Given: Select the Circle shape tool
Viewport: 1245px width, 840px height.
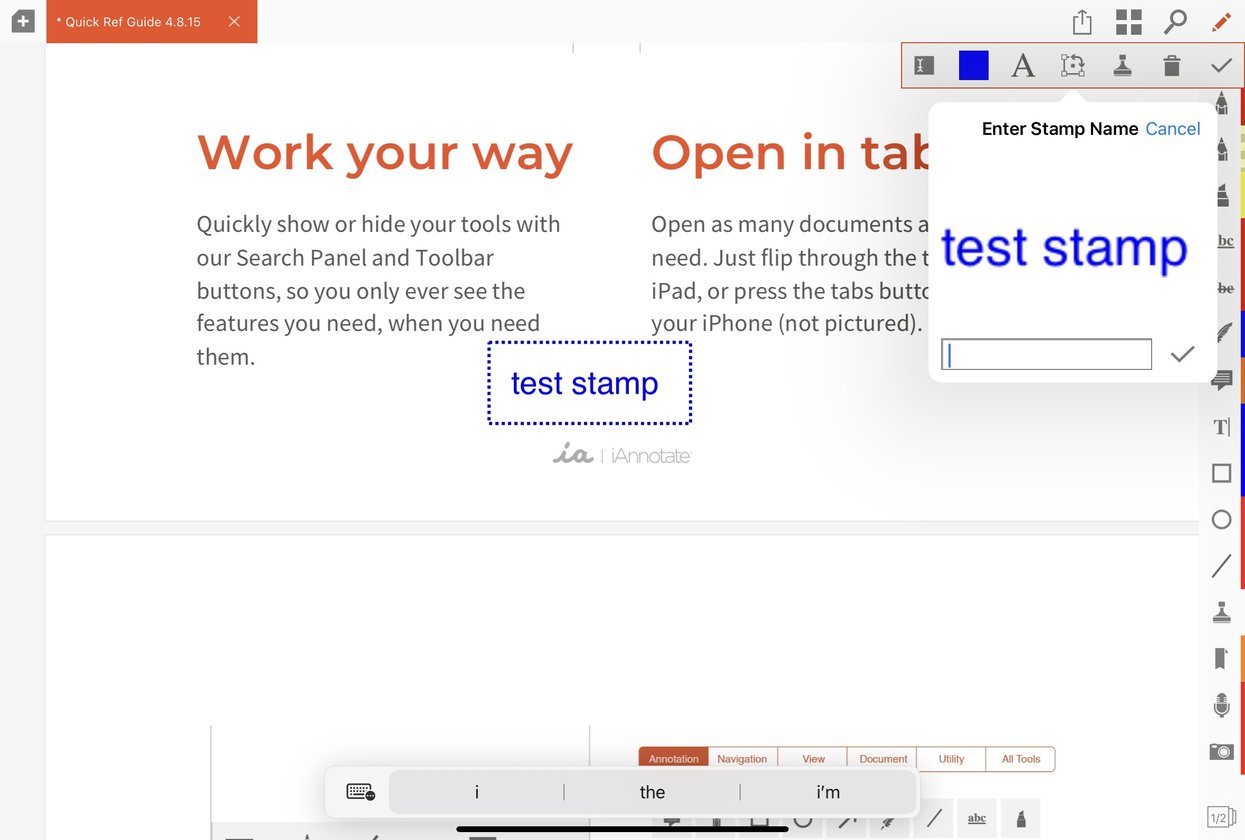Looking at the screenshot, I should [1221, 519].
